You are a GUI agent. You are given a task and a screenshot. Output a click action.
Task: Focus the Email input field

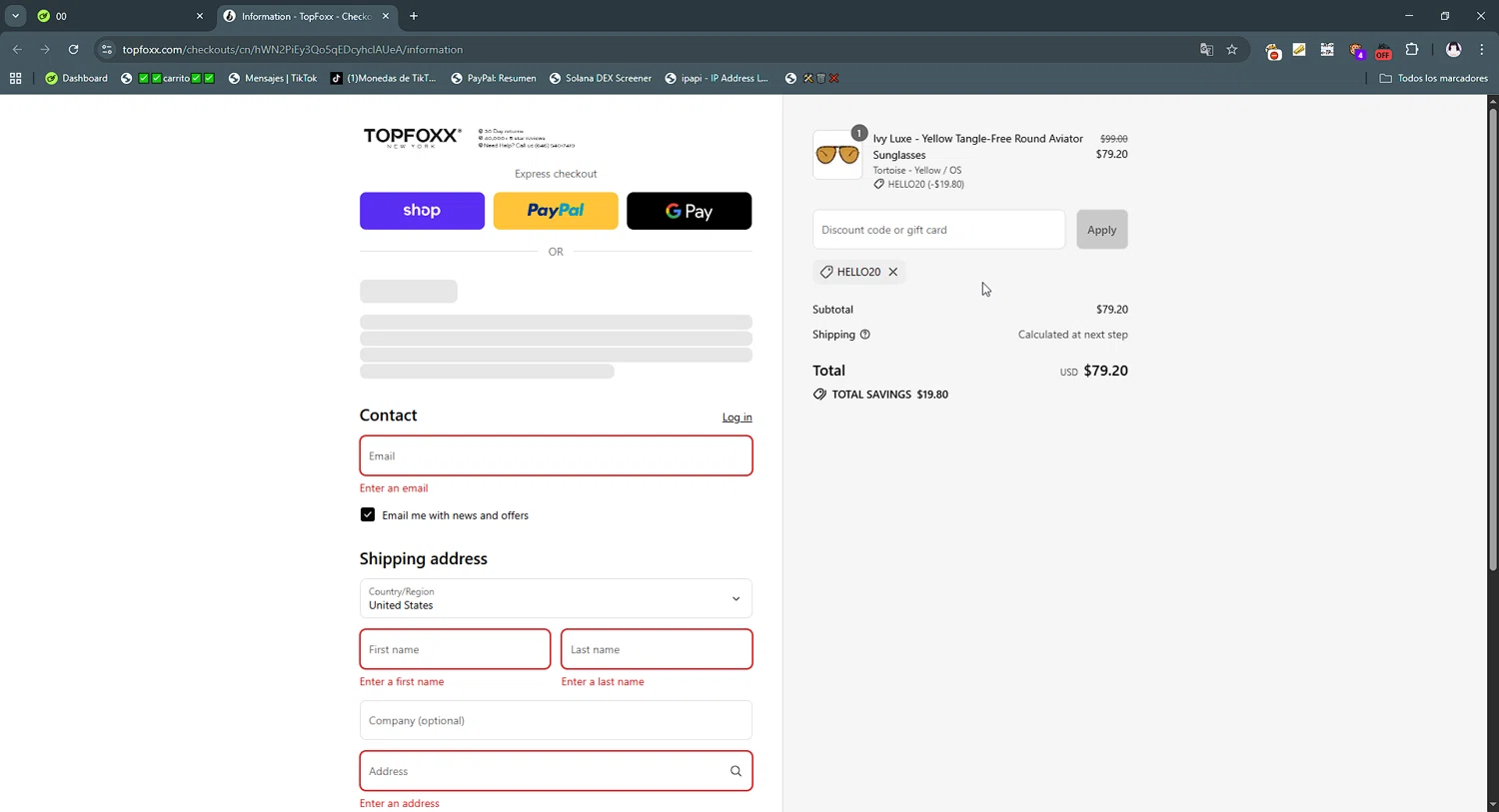(x=556, y=455)
